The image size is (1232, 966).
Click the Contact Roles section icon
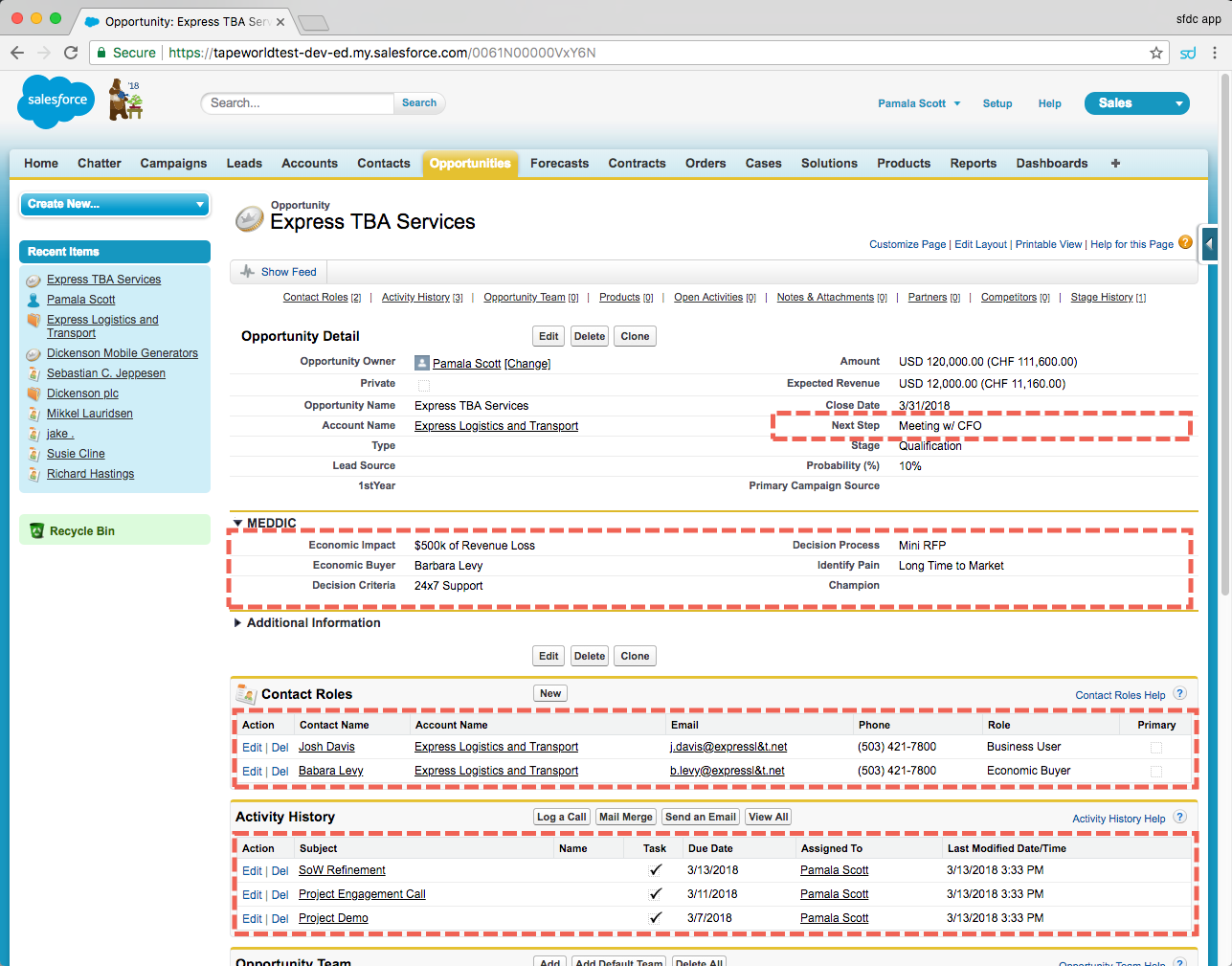246,694
